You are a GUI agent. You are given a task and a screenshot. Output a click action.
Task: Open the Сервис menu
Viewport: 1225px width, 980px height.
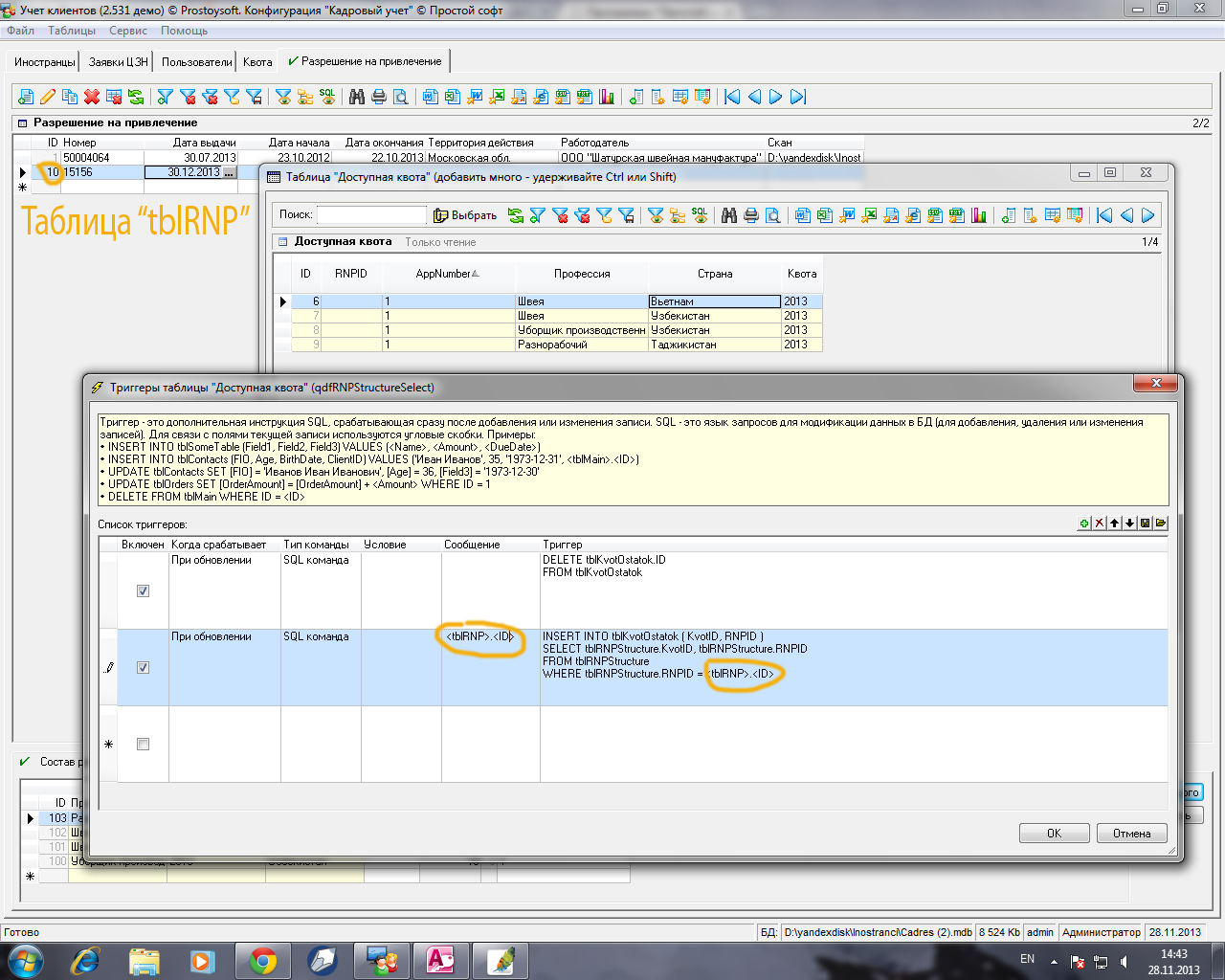click(127, 31)
